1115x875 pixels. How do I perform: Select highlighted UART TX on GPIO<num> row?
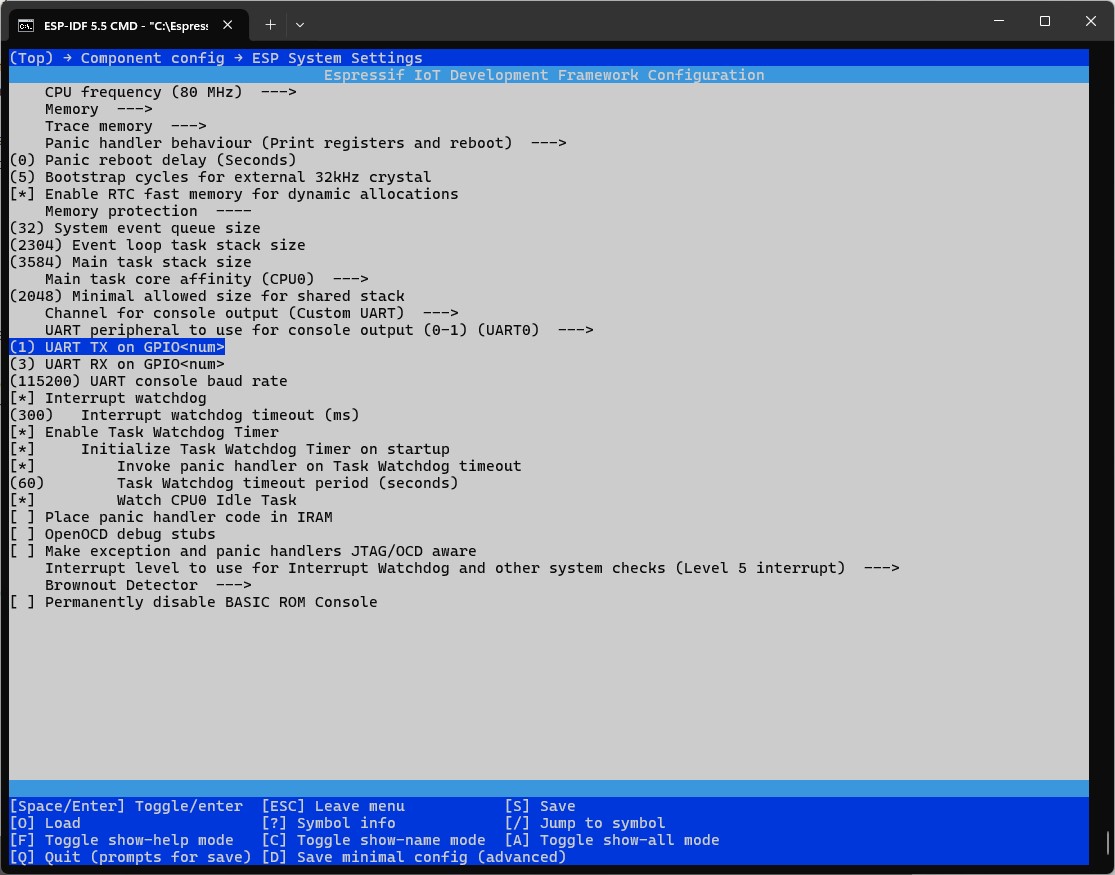coord(117,347)
